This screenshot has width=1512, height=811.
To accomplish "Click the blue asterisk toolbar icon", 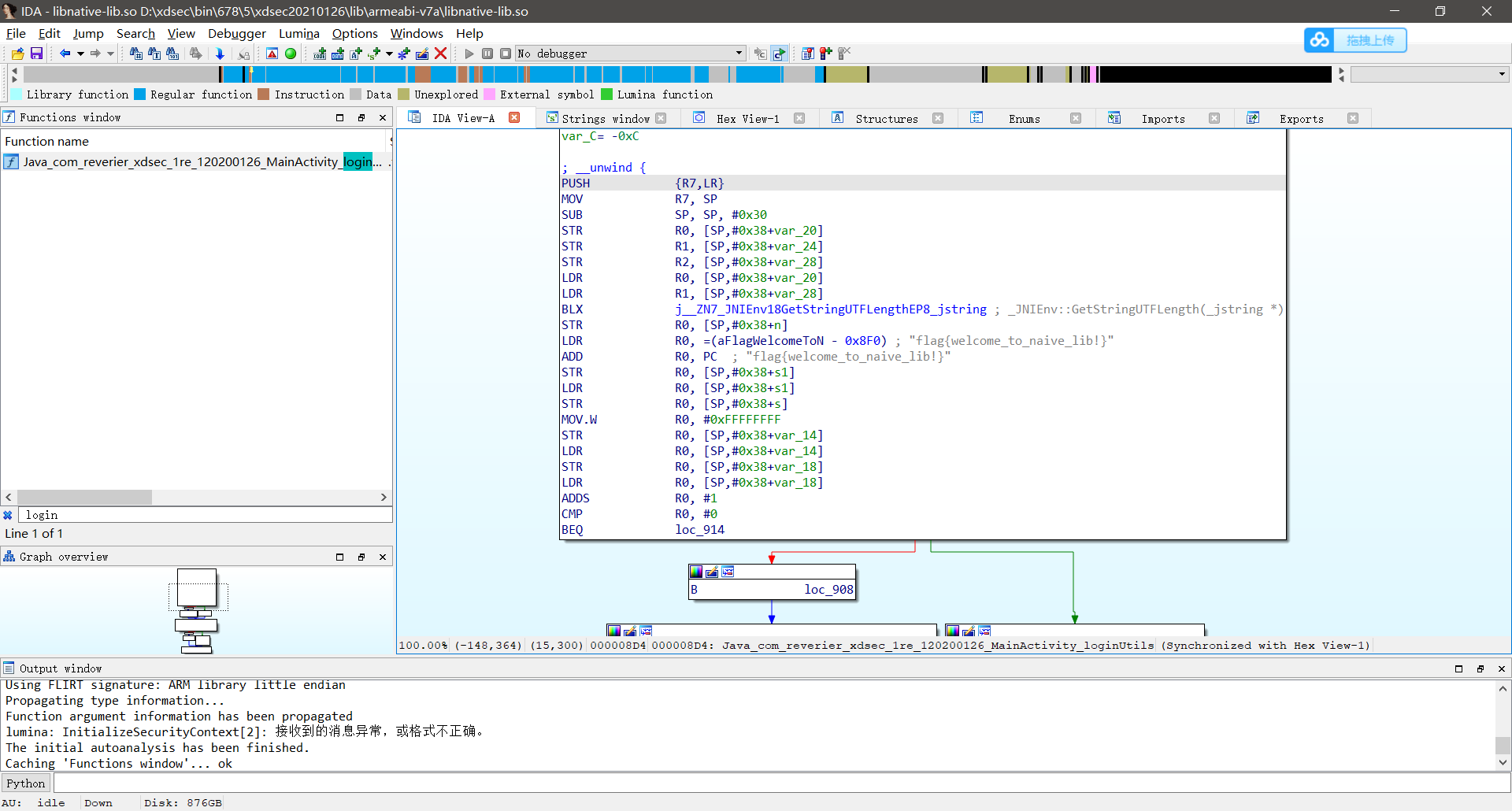I will click(x=404, y=54).
